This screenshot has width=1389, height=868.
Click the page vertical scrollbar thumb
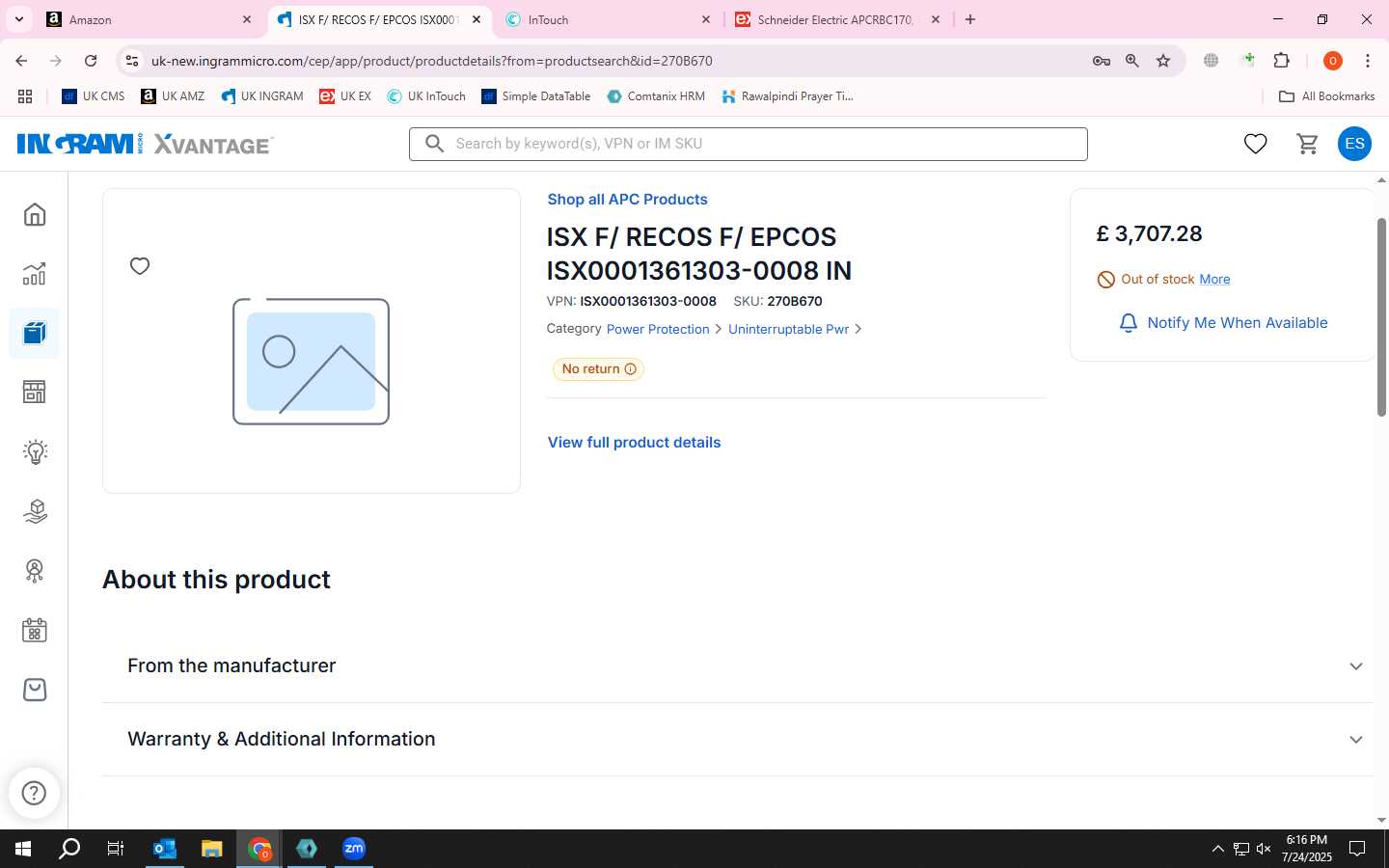1381,317
